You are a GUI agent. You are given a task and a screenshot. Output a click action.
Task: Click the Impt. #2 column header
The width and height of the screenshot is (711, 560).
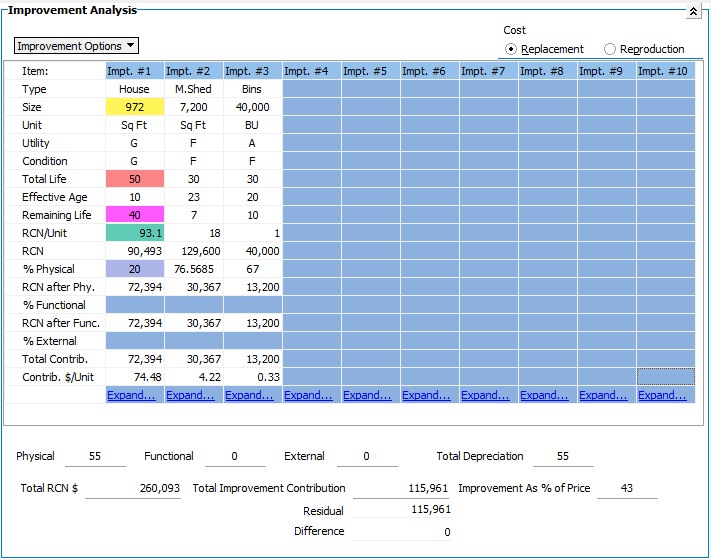[x=194, y=71]
